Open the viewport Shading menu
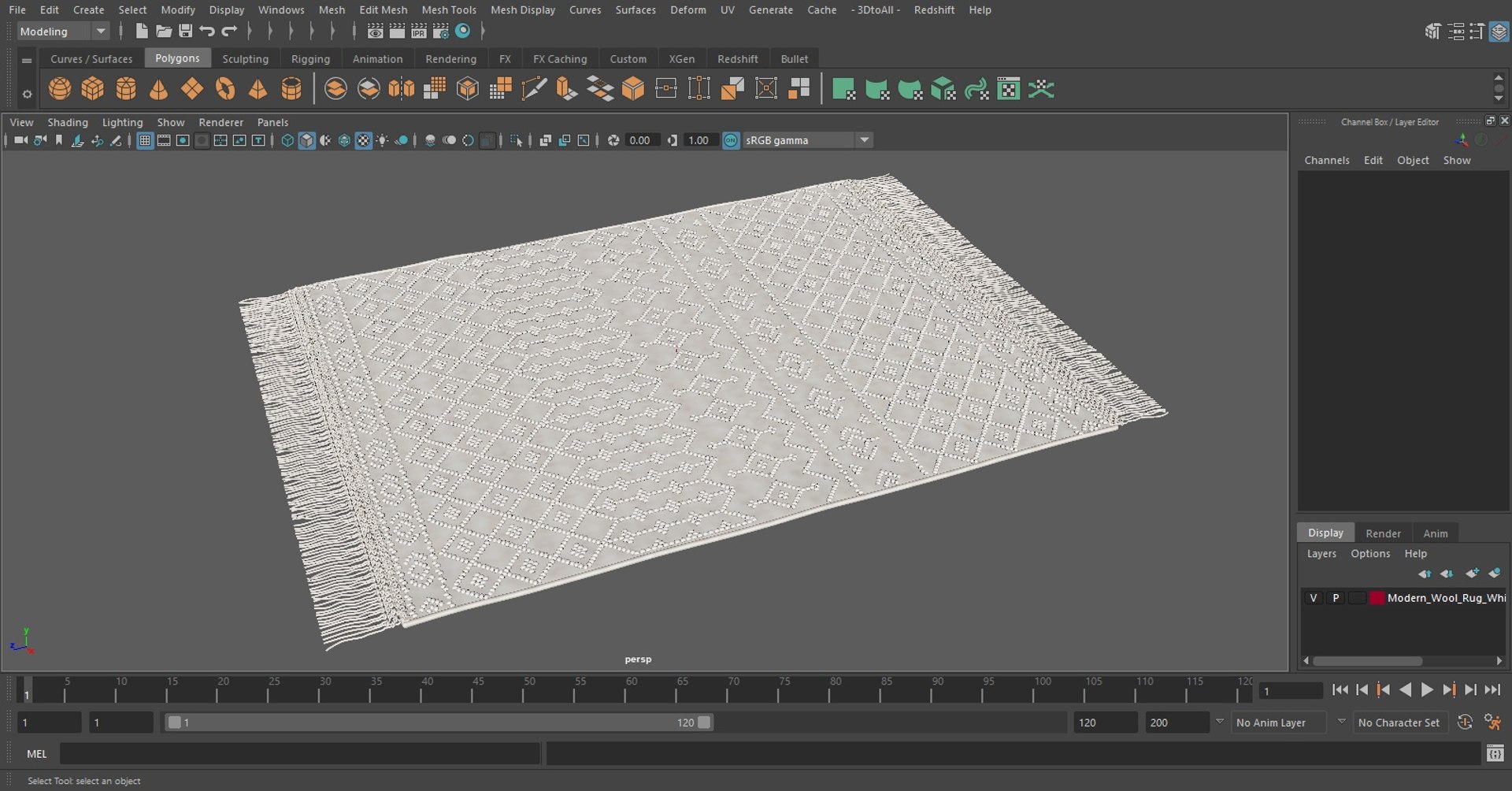The image size is (1512, 791). pyautogui.click(x=68, y=122)
